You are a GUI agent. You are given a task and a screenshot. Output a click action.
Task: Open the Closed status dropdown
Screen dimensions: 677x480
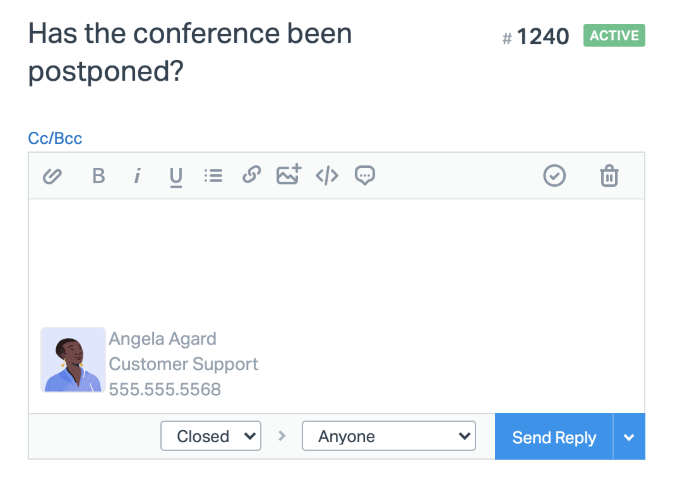click(211, 436)
